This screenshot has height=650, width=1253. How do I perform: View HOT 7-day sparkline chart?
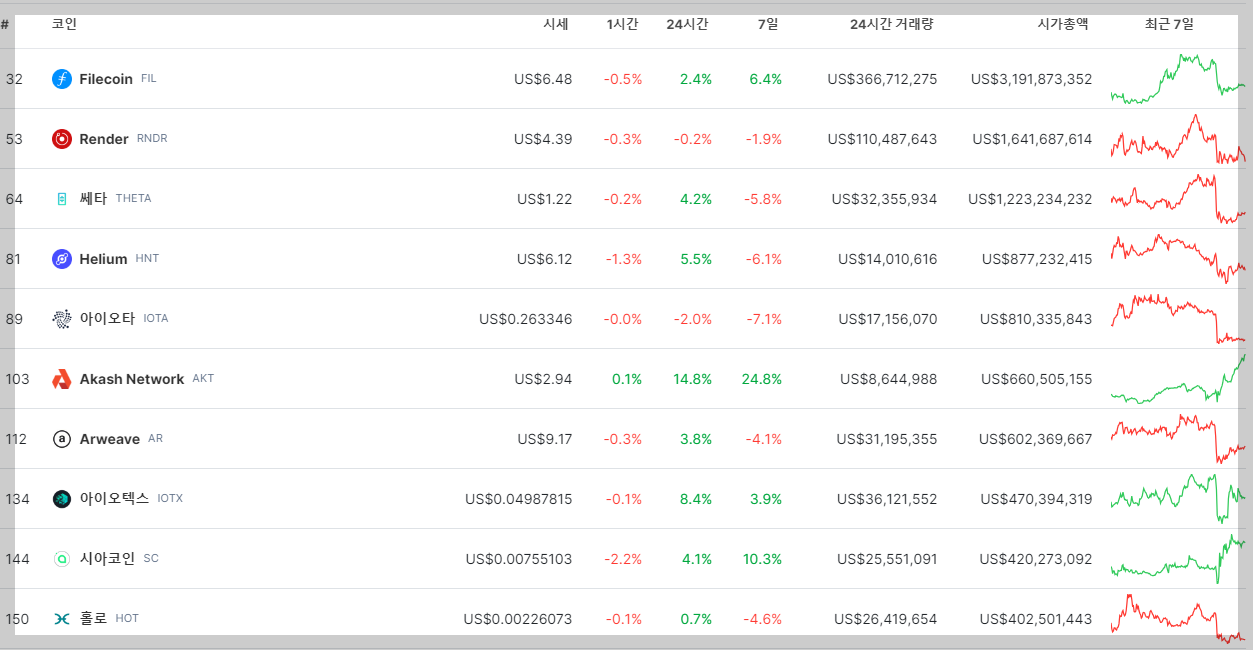1178,617
